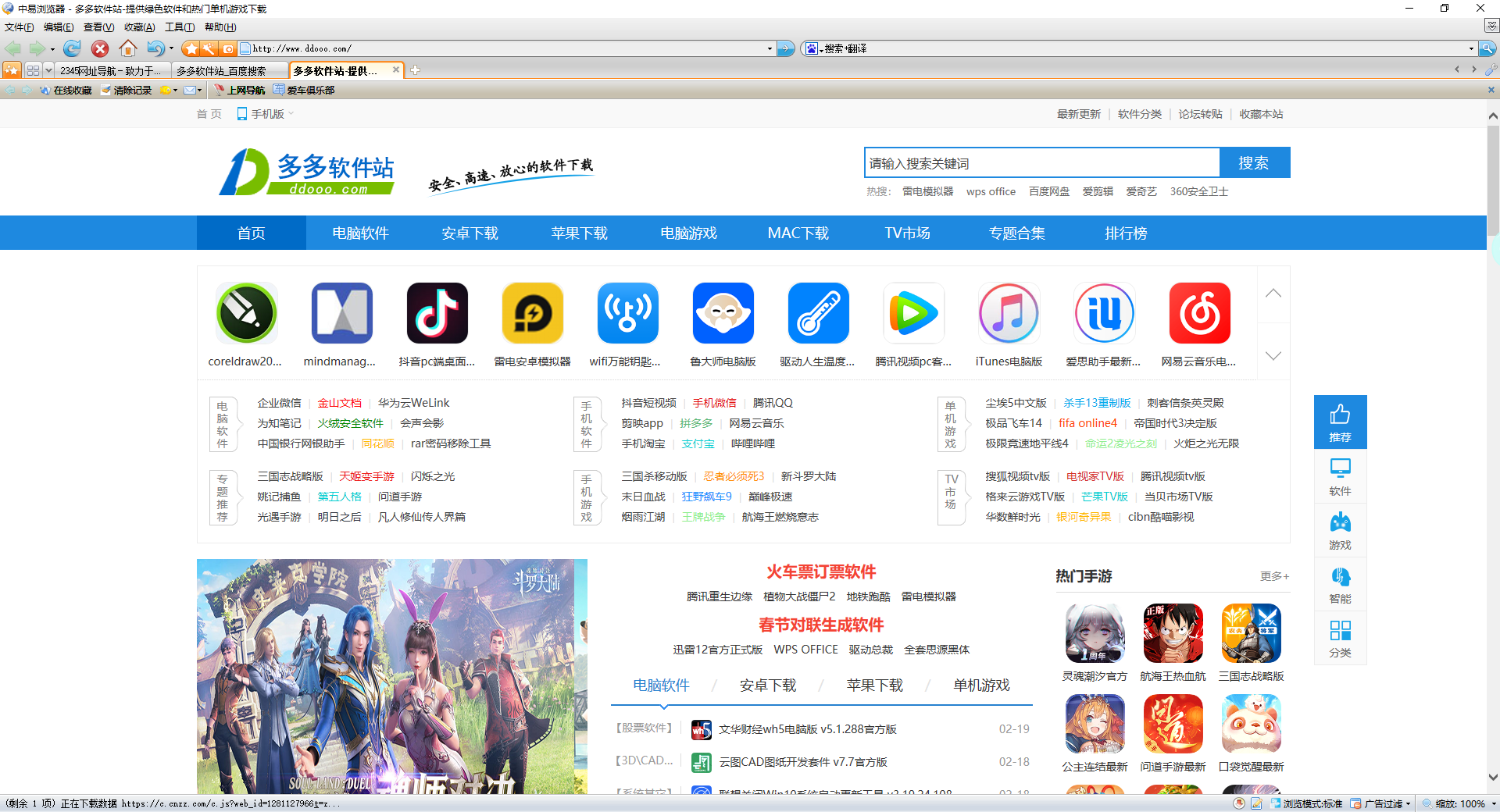Image resolution: width=1500 pixels, height=812 pixels.
Task: Open the iTunes电脑版 icon
Action: [1009, 313]
